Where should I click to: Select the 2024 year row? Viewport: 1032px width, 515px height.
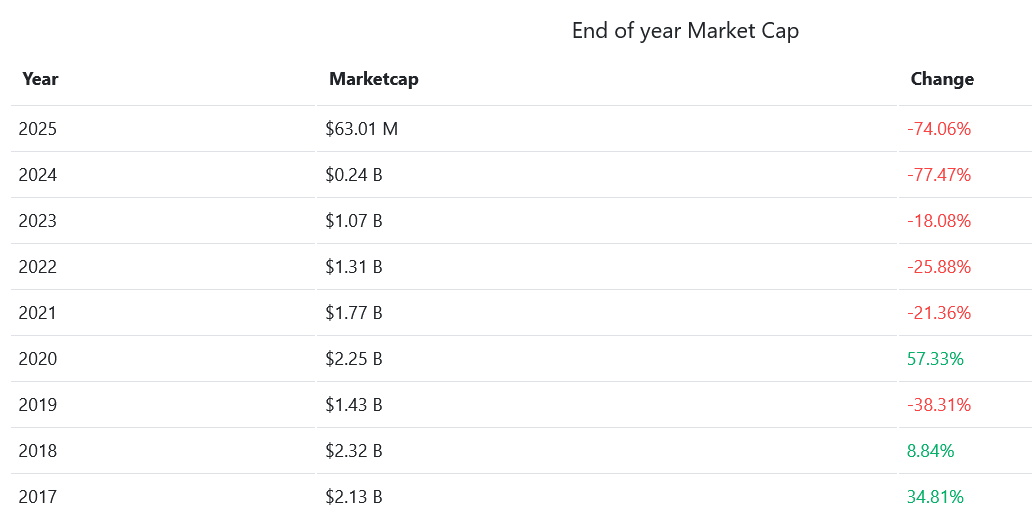click(38, 175)
